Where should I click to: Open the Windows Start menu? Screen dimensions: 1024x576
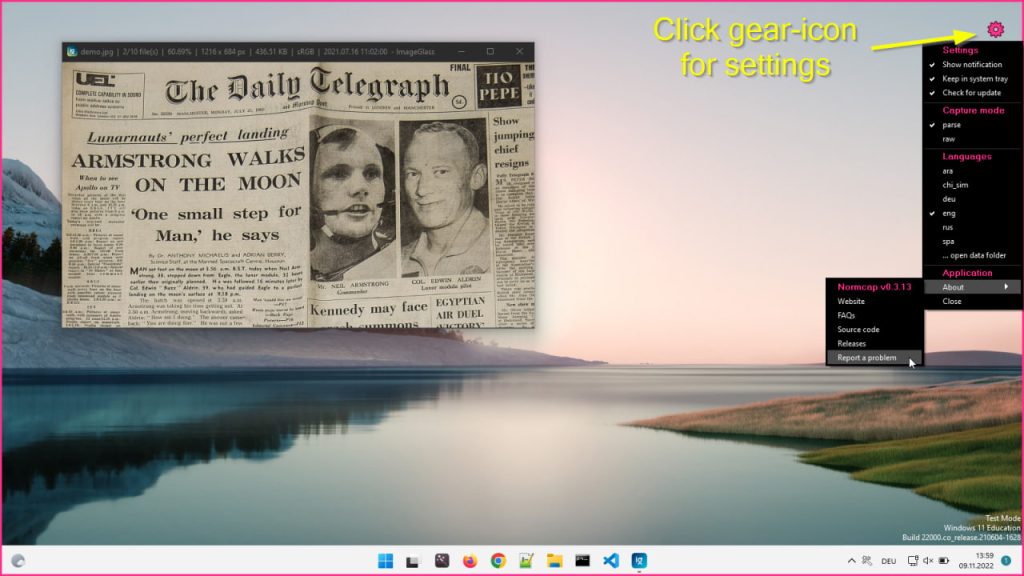click(x=385, y=561)
